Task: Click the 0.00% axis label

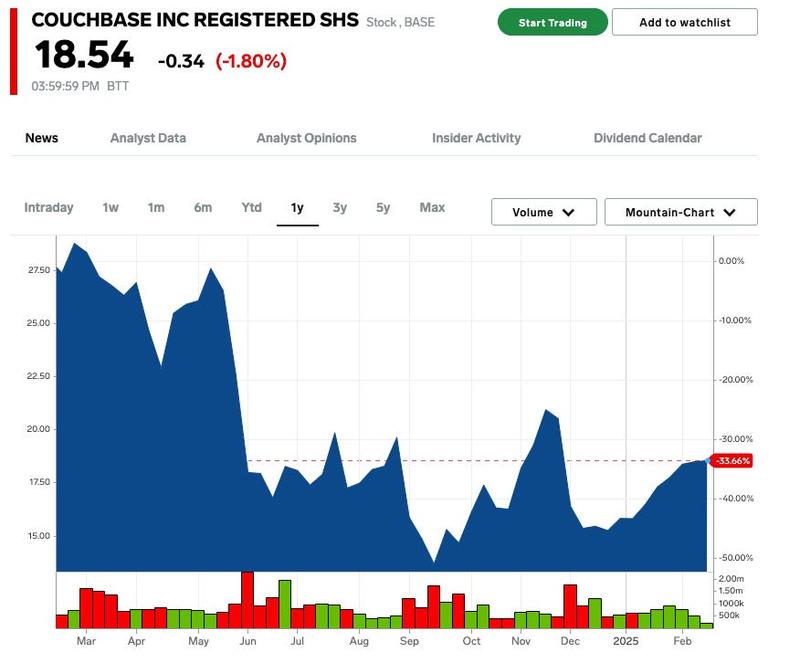Action: pos(731,261)
